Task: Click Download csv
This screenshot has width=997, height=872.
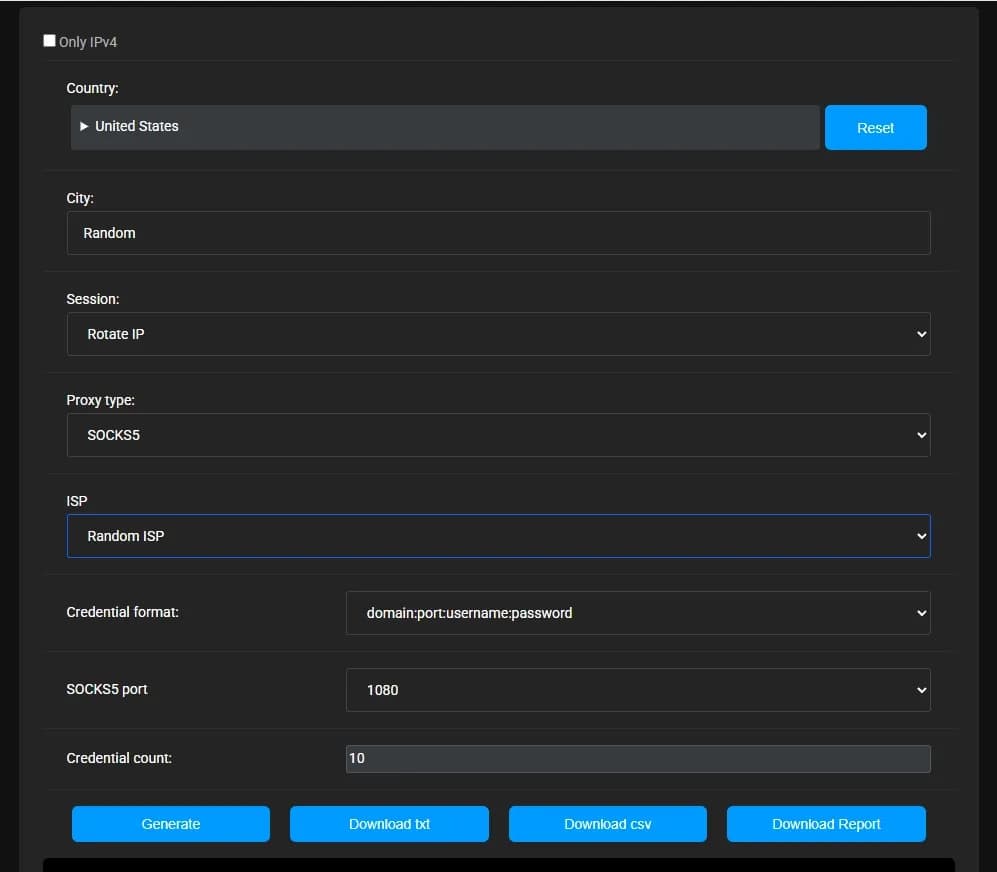Action: pyautogui.click(x=607, y=823)
